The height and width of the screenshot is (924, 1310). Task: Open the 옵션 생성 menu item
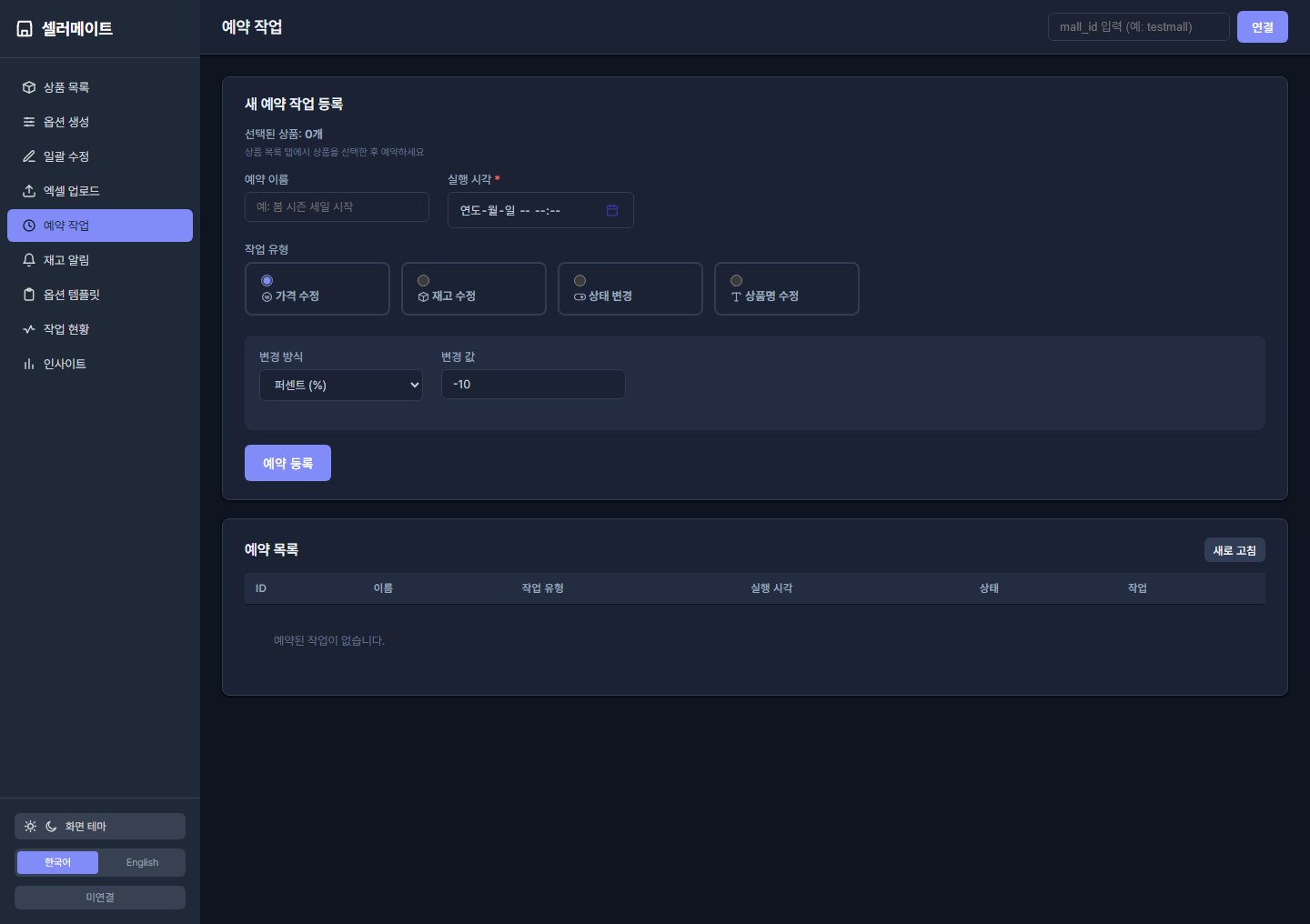pyautogui.click(x=100, y=122)
